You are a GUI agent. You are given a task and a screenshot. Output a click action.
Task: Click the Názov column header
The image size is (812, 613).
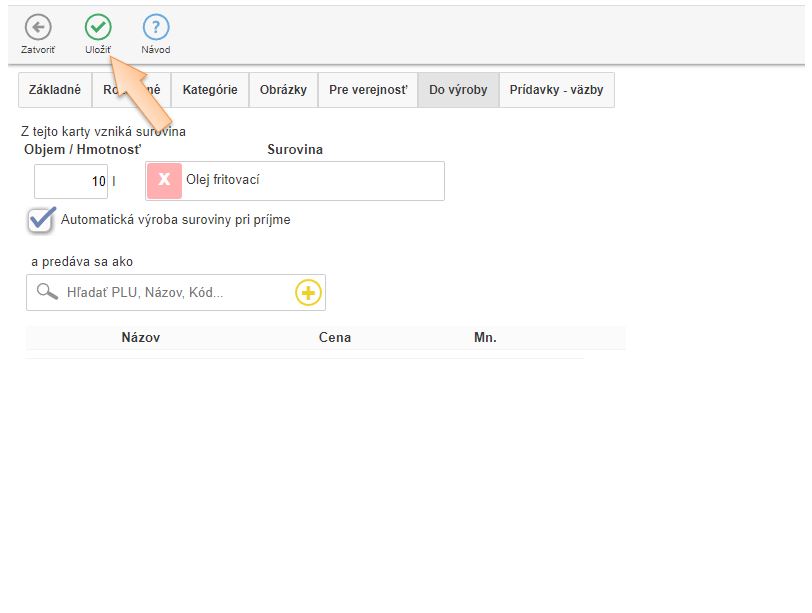tap(140, 338)
